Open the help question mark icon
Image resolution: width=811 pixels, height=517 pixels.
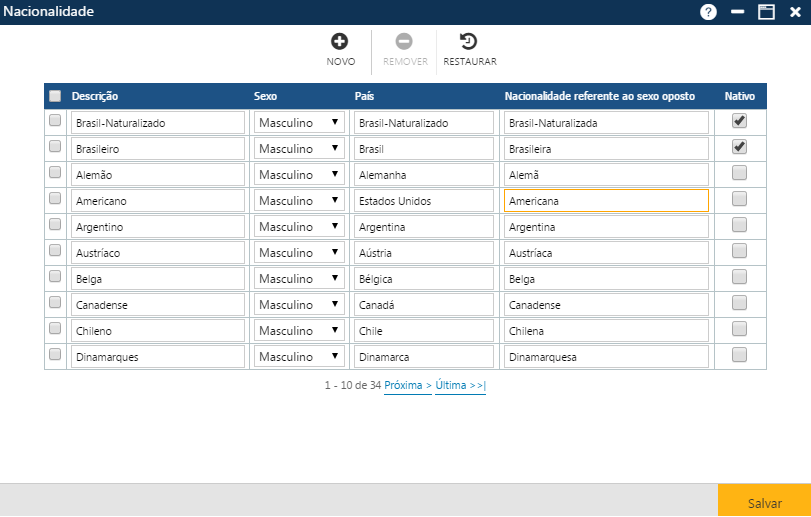[x=708, y=12]
